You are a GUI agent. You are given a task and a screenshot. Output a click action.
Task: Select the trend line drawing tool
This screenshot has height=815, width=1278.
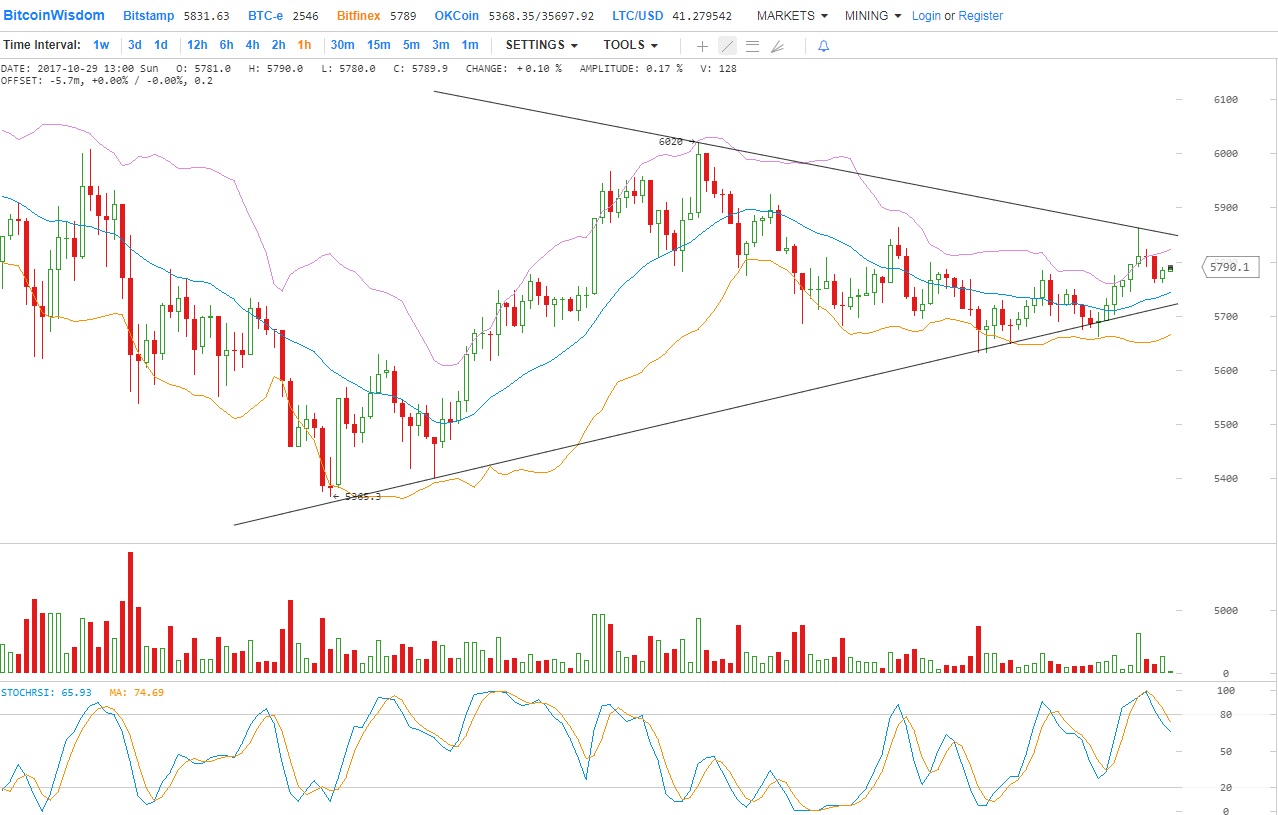pos(727,46)
